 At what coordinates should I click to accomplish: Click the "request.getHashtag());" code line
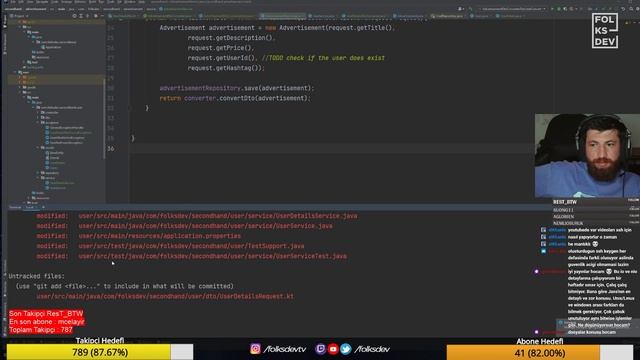pos(226,68)
